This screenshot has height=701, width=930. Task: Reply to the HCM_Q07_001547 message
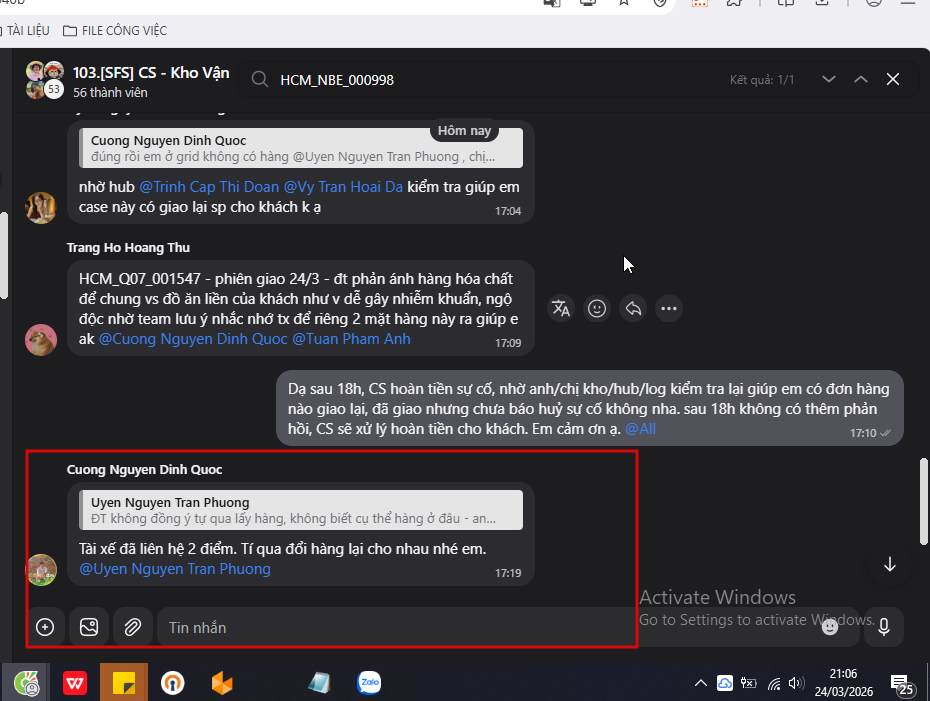click(x=633, y=308)
